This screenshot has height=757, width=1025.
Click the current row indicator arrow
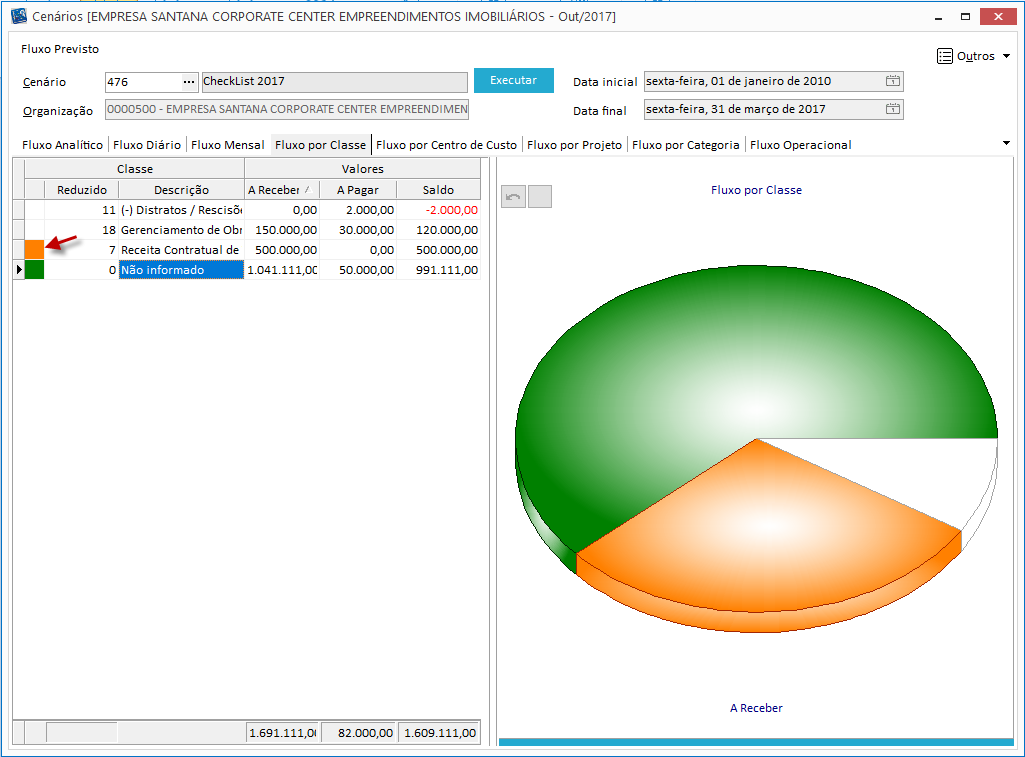click(18, 270)
